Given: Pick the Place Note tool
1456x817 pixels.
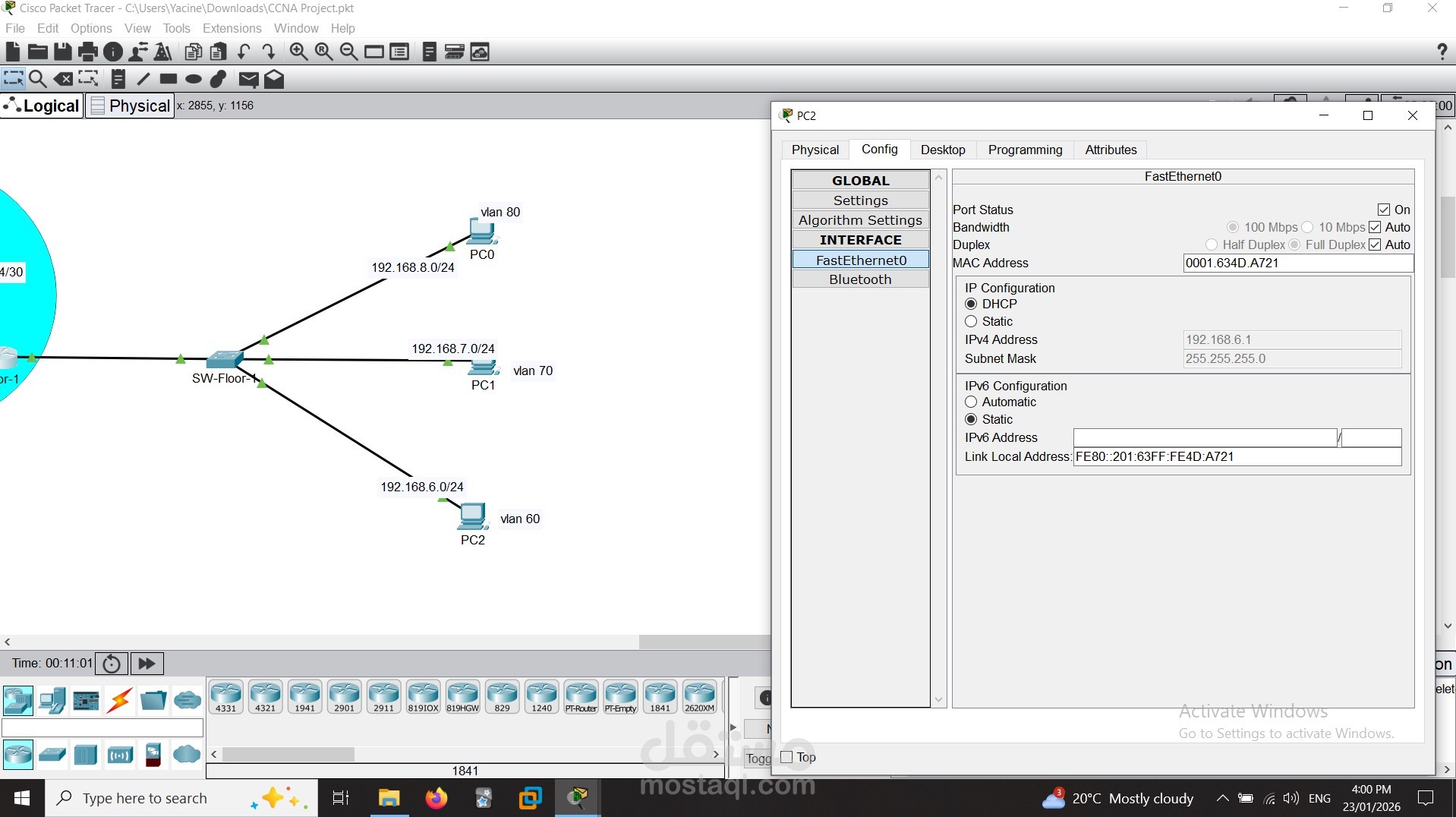Looking at the screenshot, I should (x=118, y=79).
